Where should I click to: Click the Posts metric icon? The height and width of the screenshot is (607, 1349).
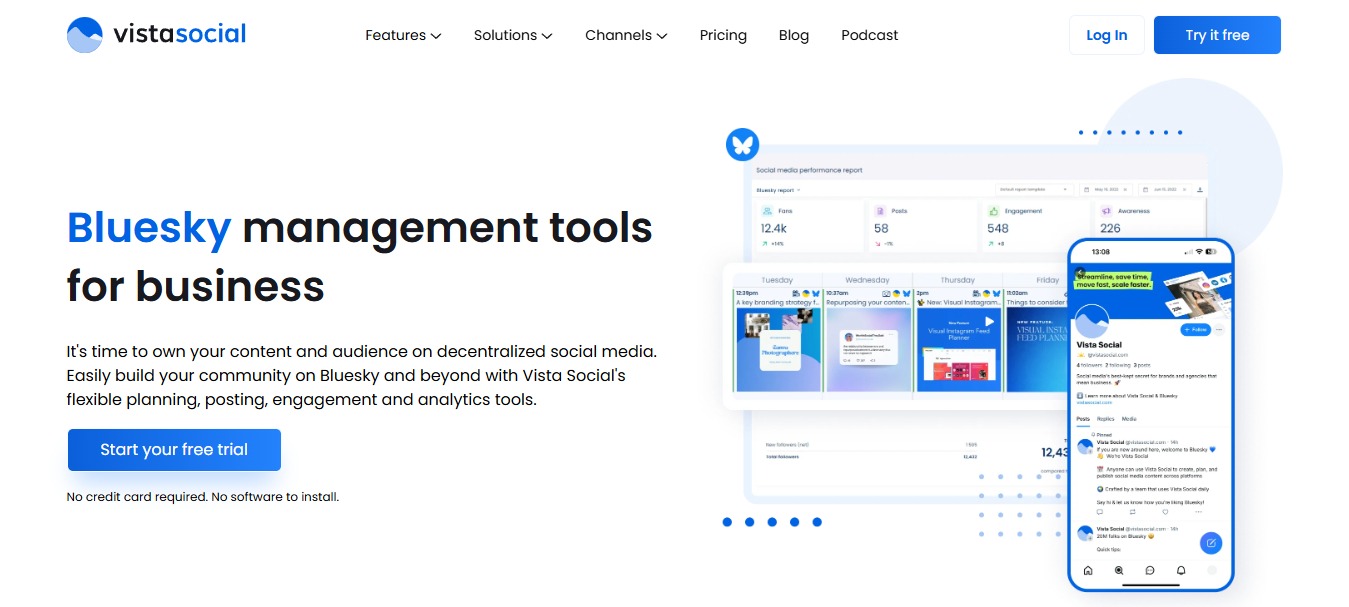(880, 211)
